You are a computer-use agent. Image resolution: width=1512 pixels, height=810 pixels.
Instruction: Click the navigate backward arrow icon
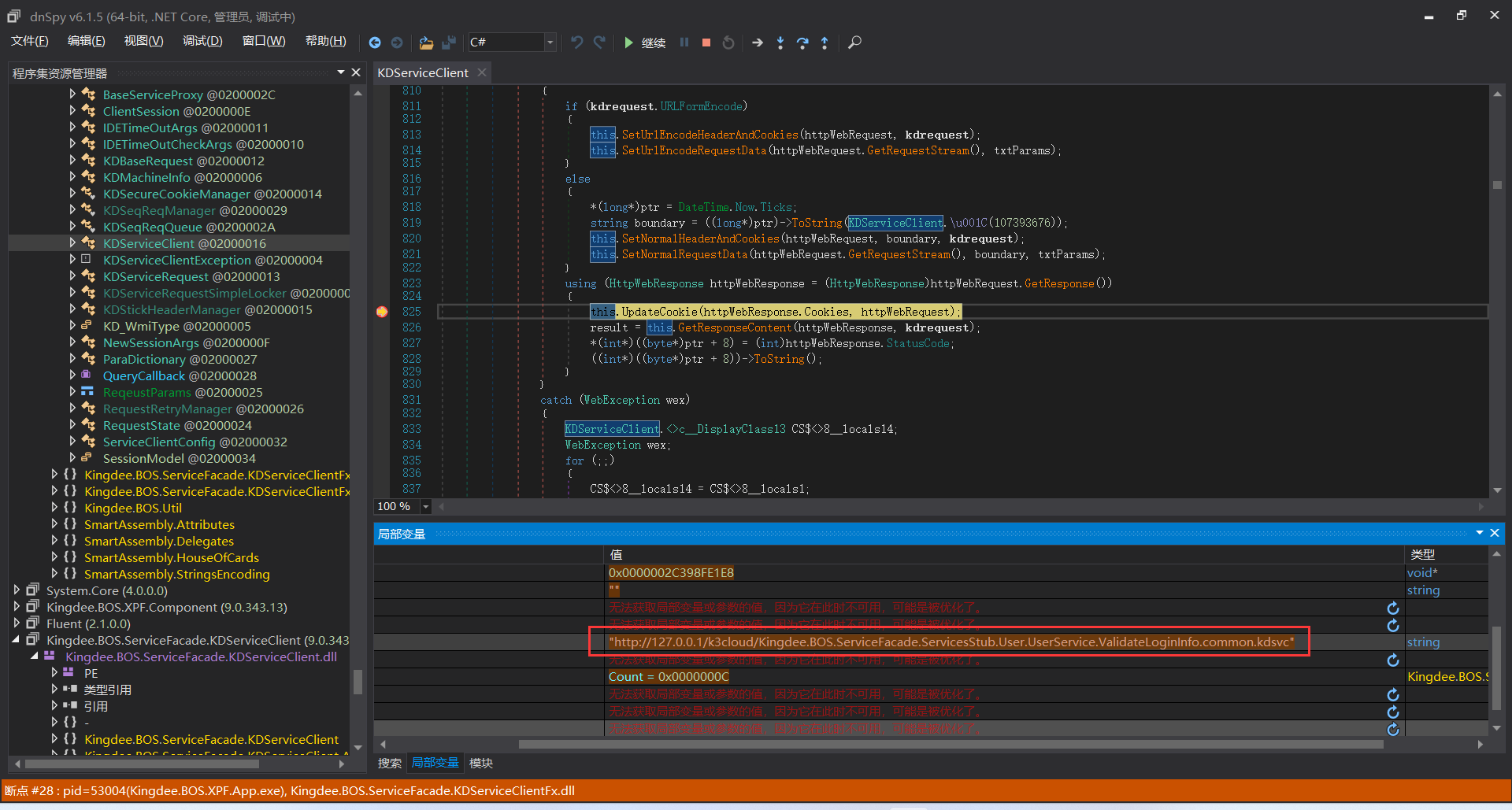pyautogui.click(x=375, y=43)
